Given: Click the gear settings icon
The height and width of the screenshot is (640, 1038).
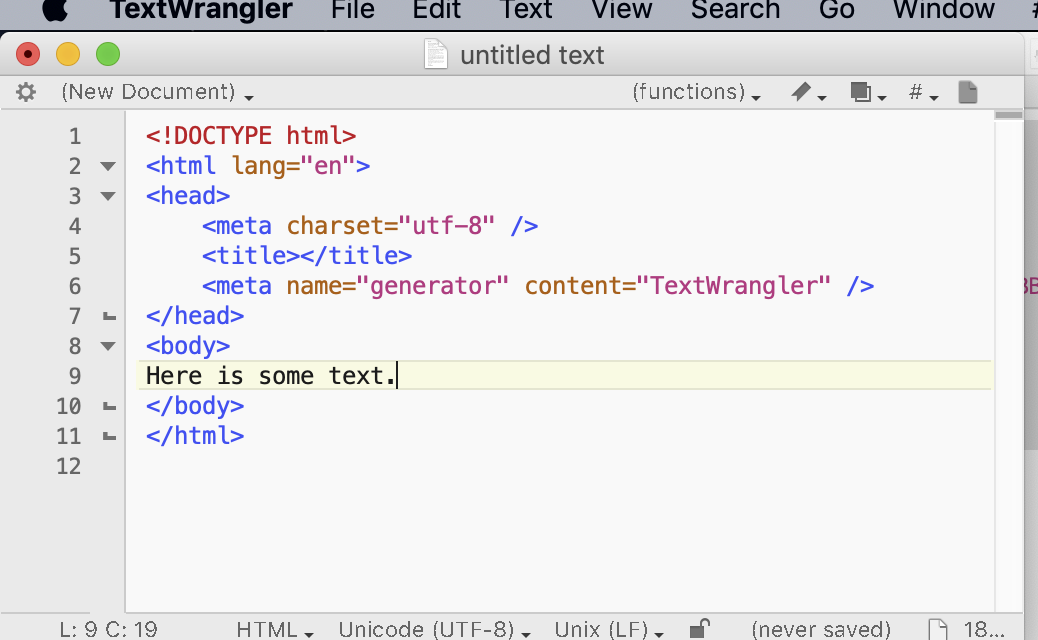Looking at the screenshot, I should [x=25, y=91].
